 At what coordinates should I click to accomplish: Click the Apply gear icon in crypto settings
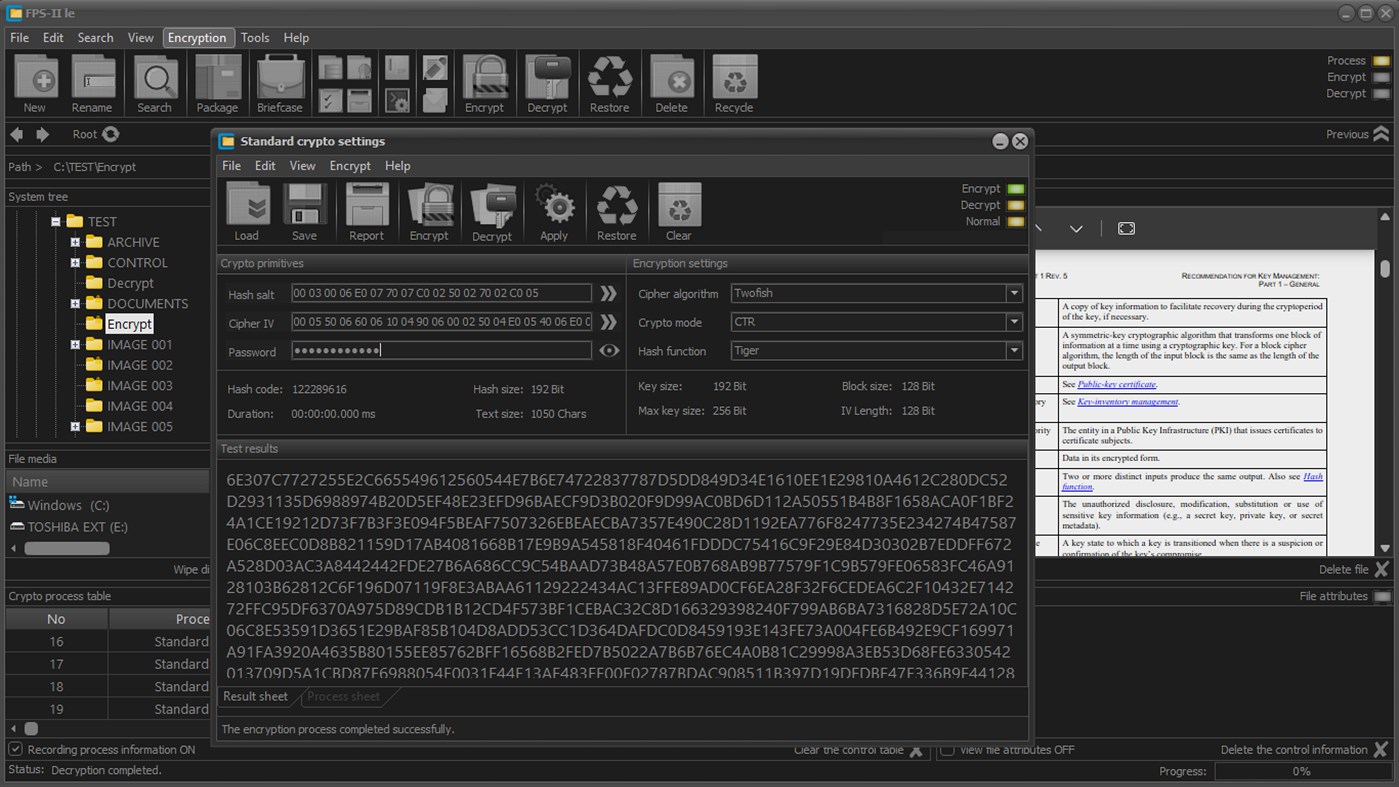[x=554, y=210]
